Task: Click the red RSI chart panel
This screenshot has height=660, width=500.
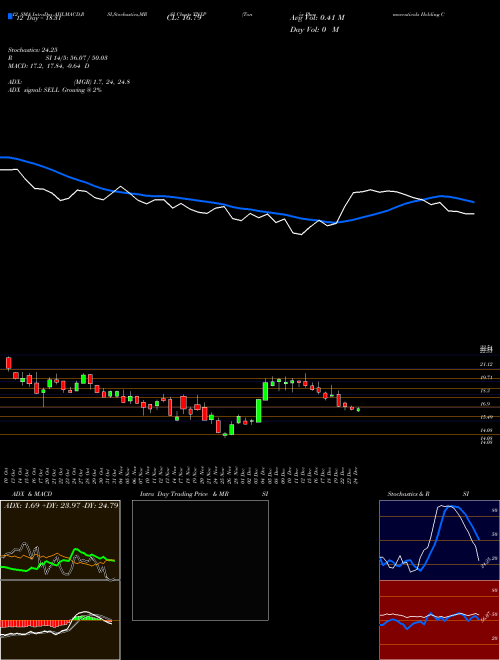Action: point(439,620)
